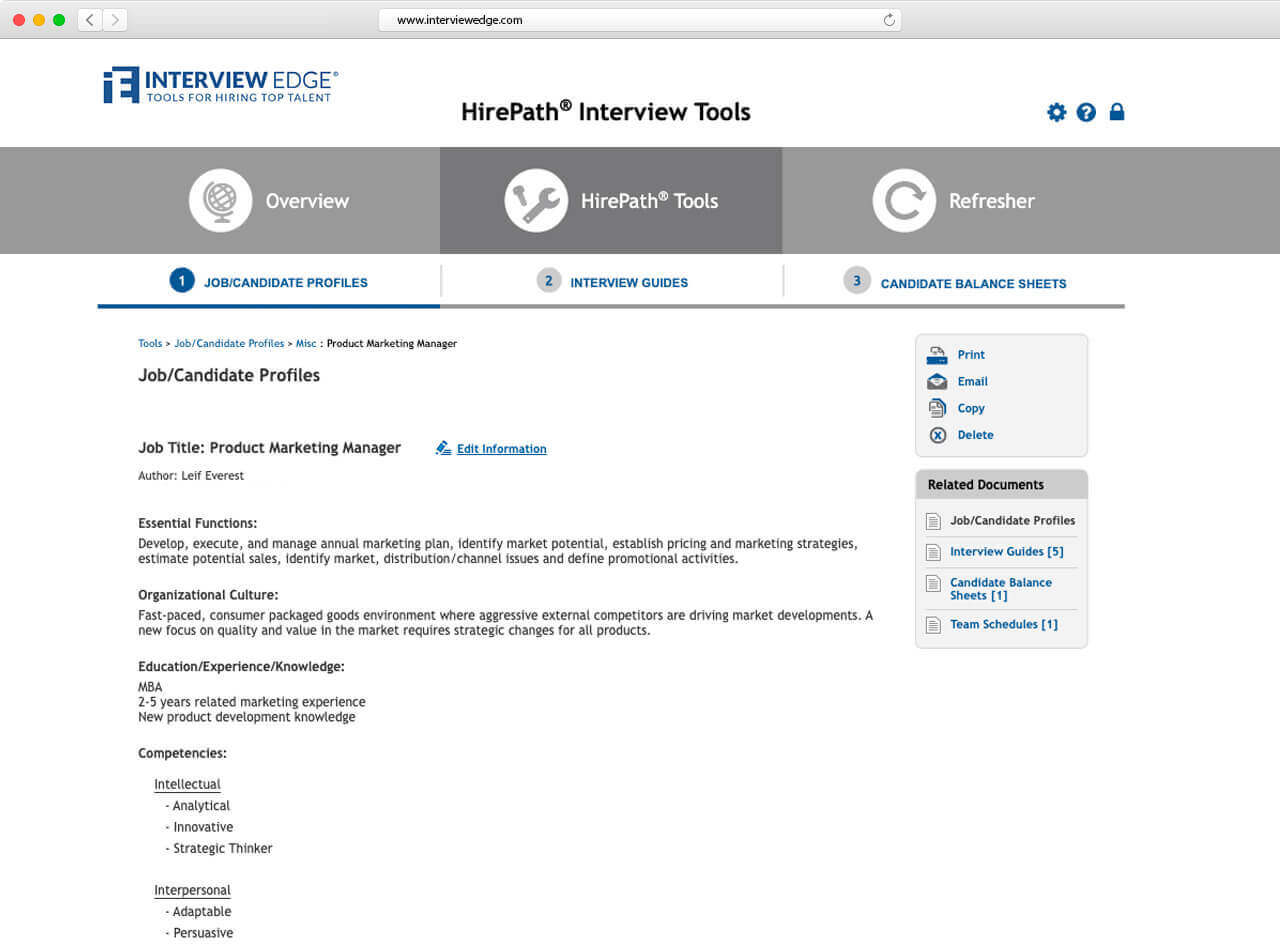Click the Misc breadcrumb link
The width and height of the screenshot is (1280, 947).
coord(306,344)
